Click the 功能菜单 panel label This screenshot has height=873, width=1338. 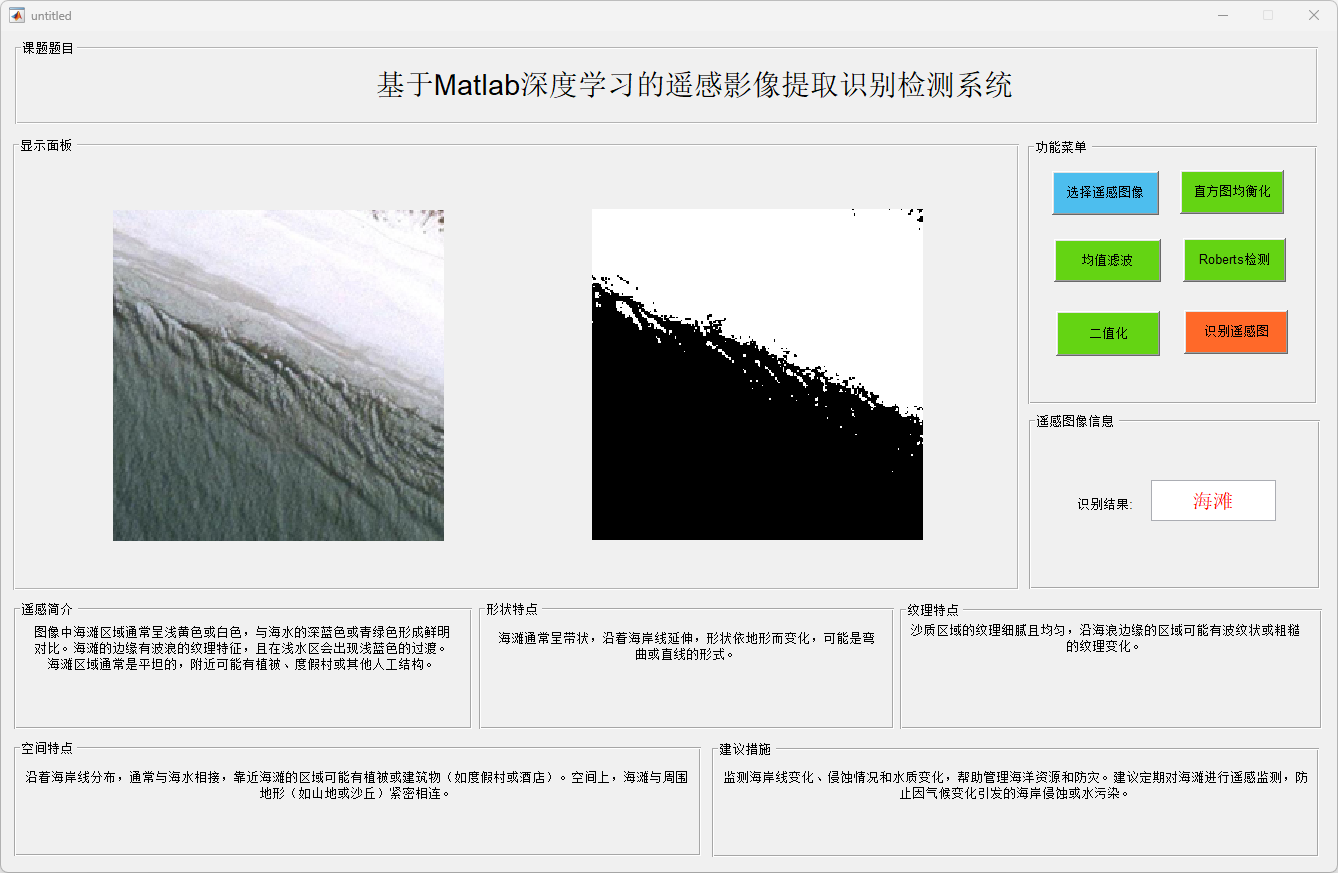pos(1061,147)
